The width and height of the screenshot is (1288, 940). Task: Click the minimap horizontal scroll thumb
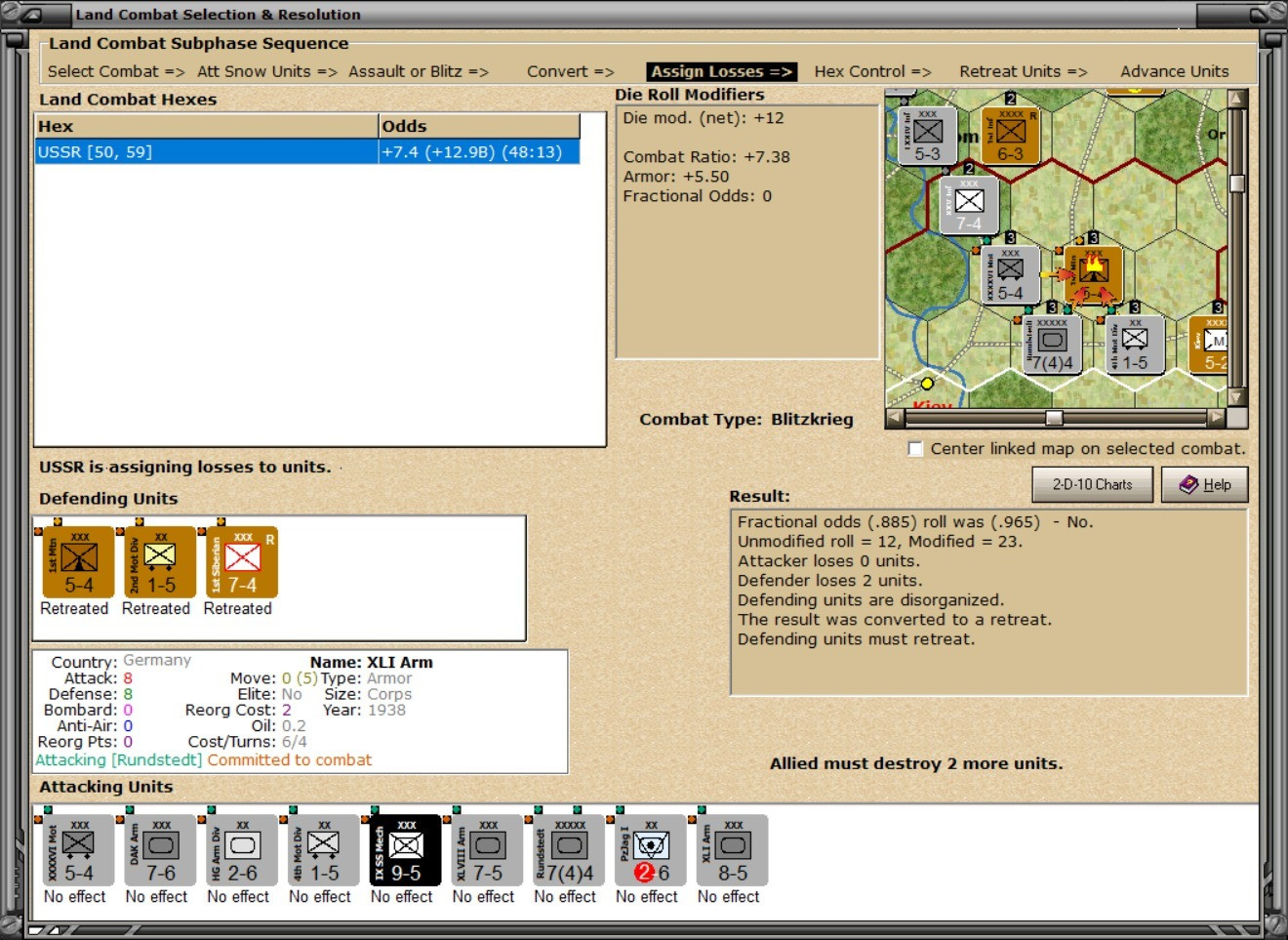tap(1054, 418)
